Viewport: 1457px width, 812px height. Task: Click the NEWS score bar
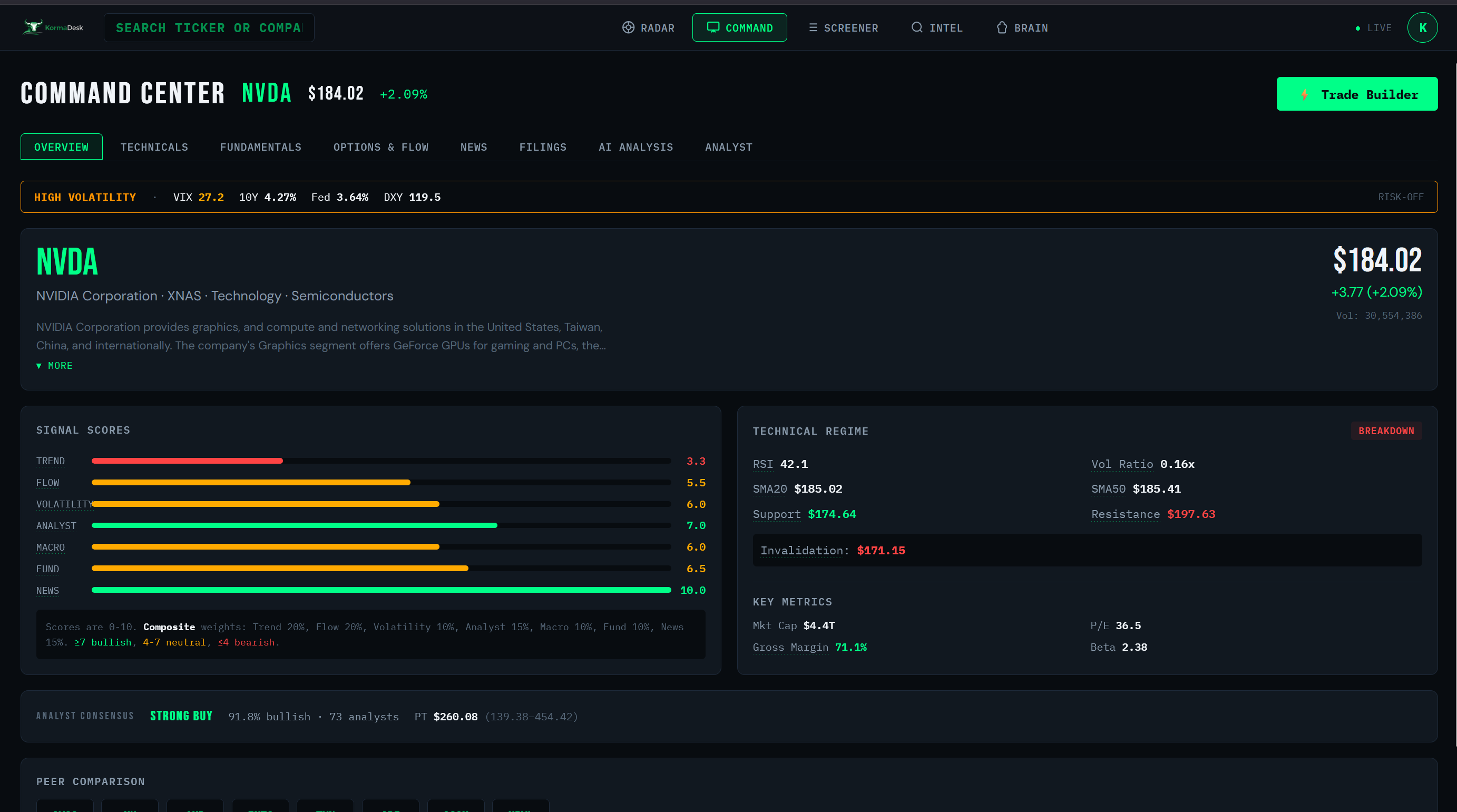380,590
